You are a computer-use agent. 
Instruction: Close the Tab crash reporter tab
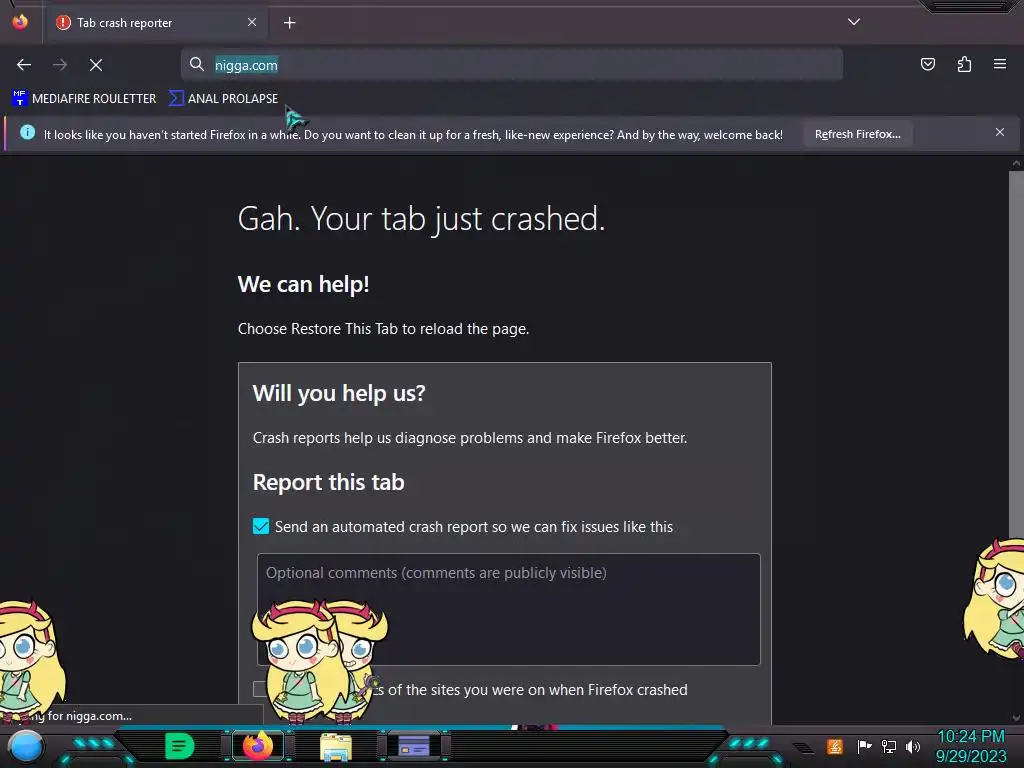pos(252,22)
